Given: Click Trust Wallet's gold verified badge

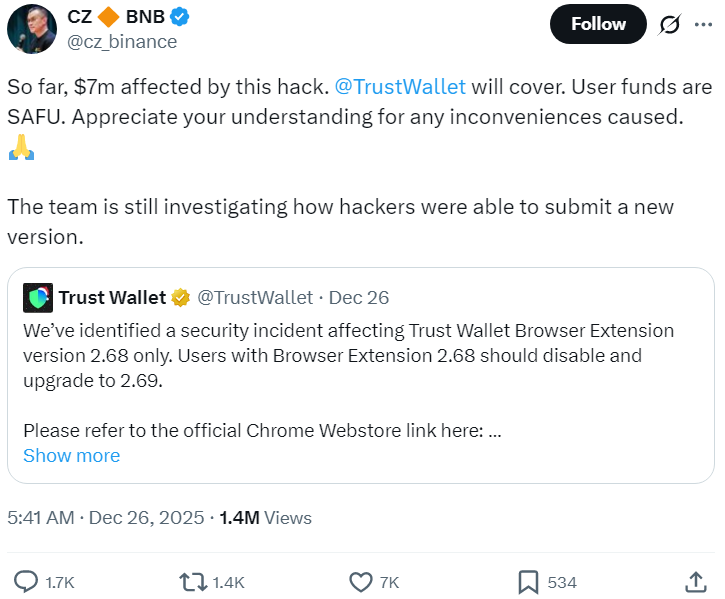Looking at the screenshot, I should click(180, 297).
